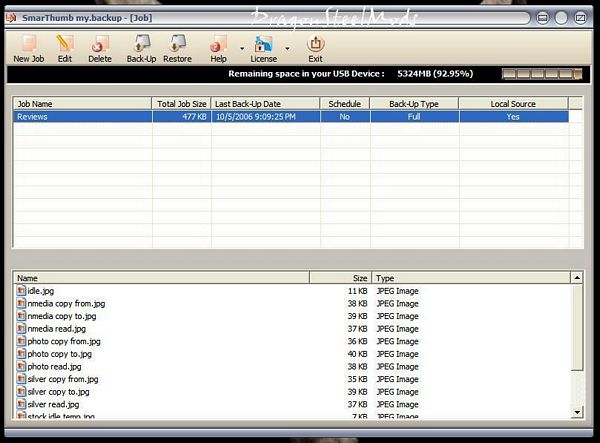
Task: Sort by Total Job Size column header
Action: coord(181,104)
